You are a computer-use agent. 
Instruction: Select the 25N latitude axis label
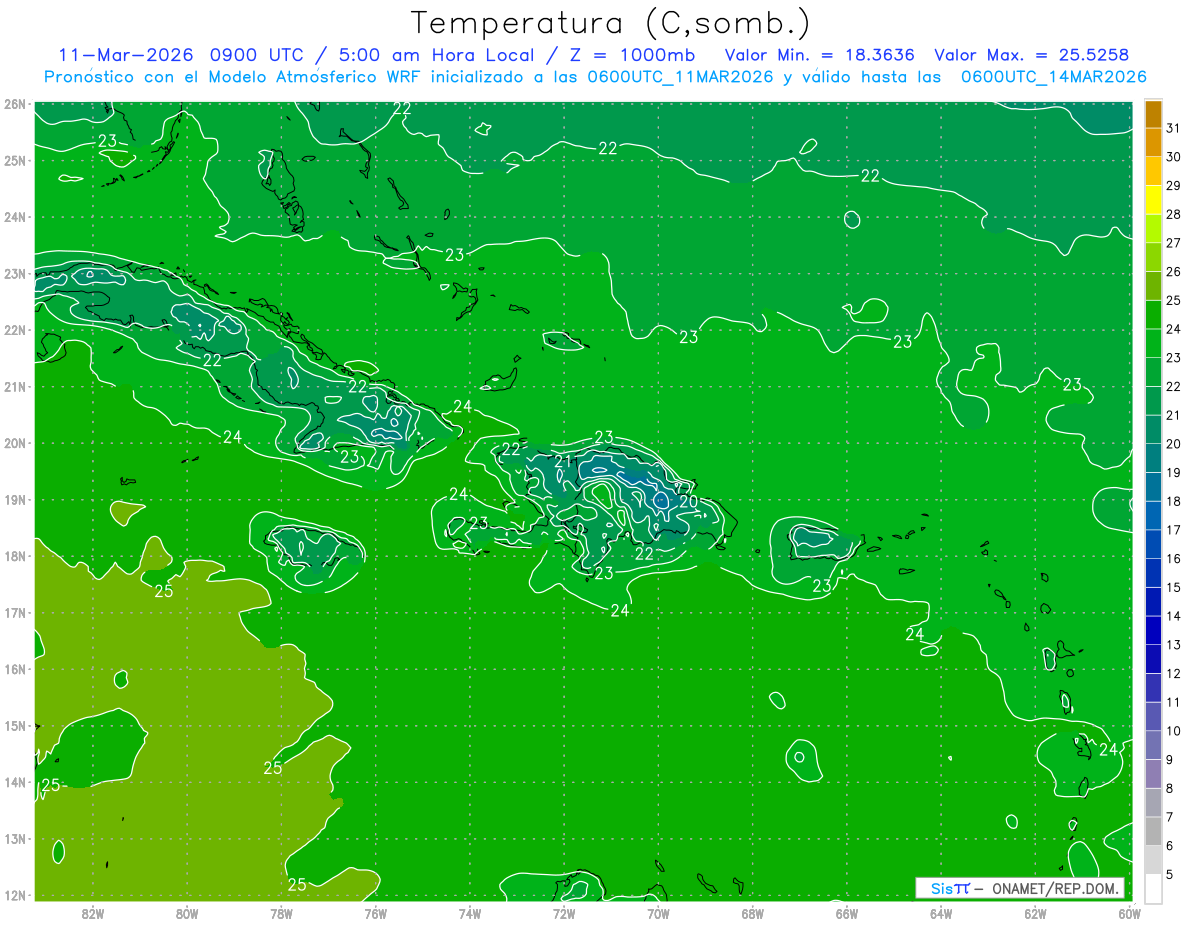tap(15, 161)
